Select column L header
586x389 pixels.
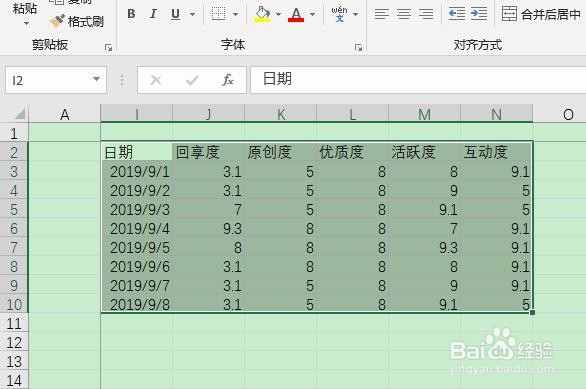pos(352,114)
